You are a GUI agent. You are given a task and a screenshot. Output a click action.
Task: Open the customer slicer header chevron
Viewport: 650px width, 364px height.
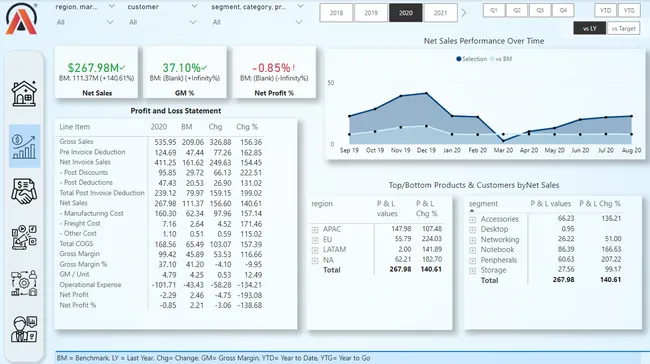point(194,6)
